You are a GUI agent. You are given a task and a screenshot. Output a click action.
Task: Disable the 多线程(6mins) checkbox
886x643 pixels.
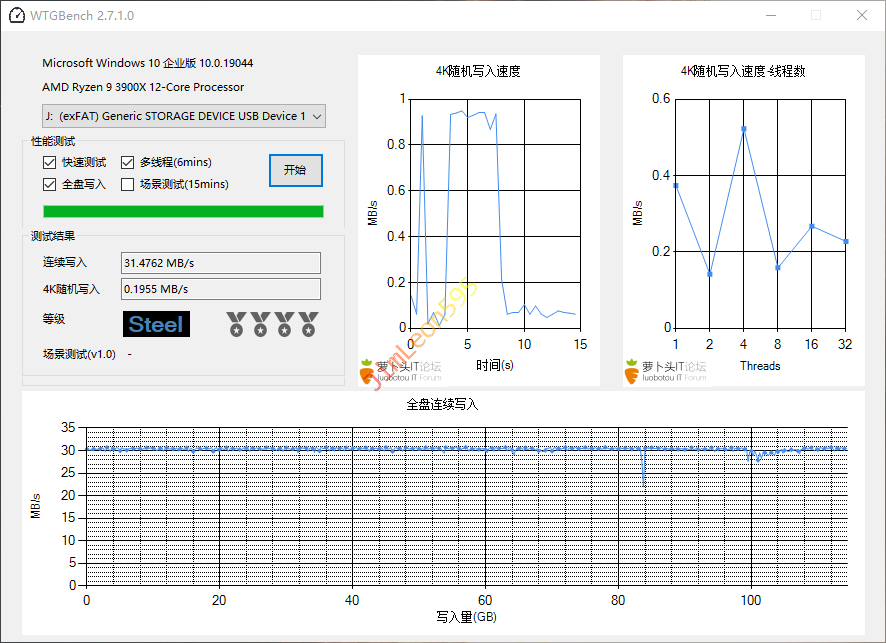coord(128,162)
